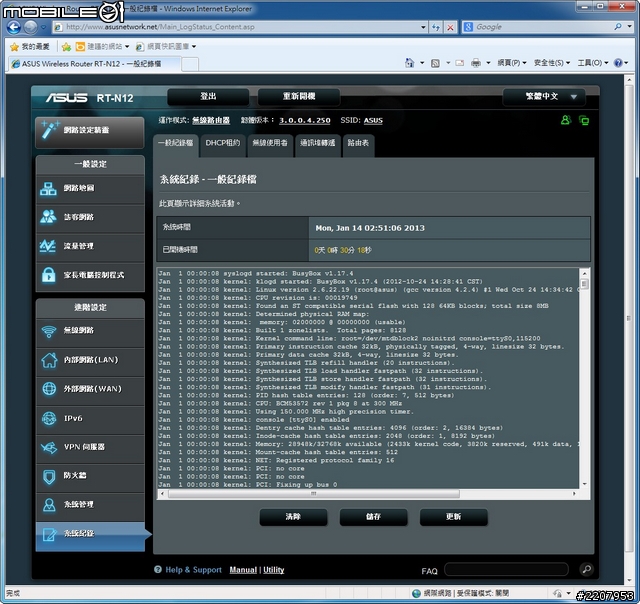Click the 無線網路 wireless Wi-Fi icon
The height and width of the screenshot is (604, 640).
[x=49, y=331]
